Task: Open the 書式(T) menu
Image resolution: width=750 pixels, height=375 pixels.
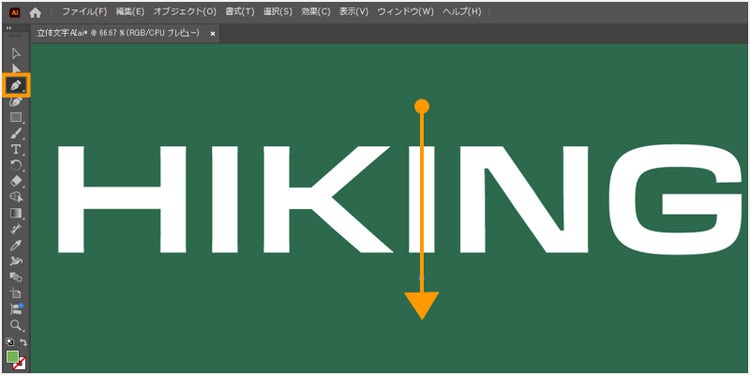Action: [240, 12]
